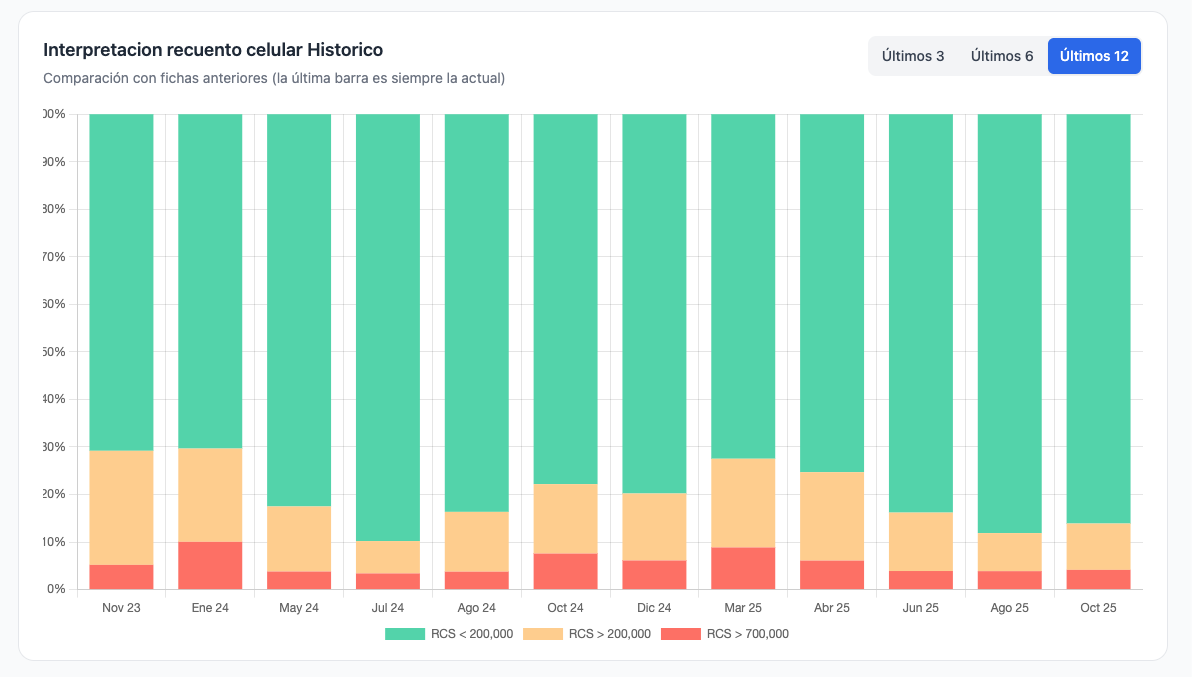Click the orange segment of Nov 23 bar
Image resolution: width=1192 pixels, height=677 pixels.
point(122,508)
